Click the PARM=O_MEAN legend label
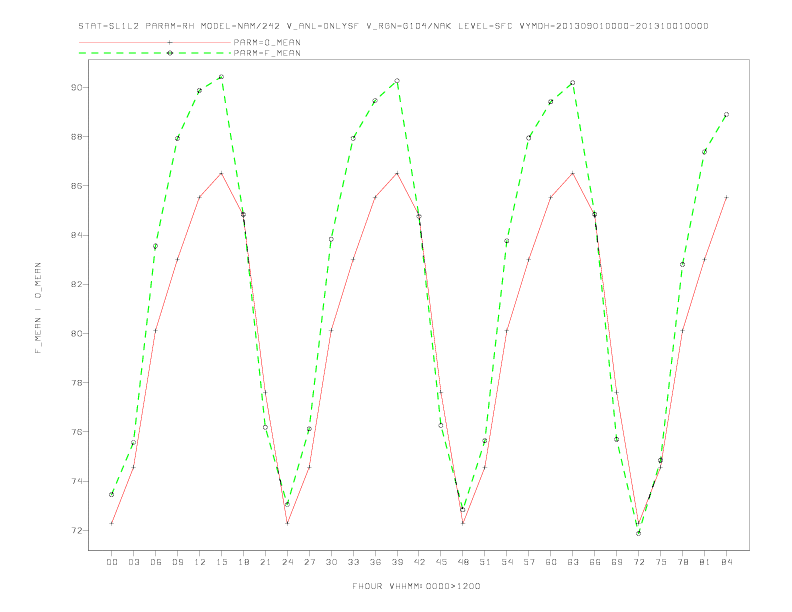 coord(267,42)
